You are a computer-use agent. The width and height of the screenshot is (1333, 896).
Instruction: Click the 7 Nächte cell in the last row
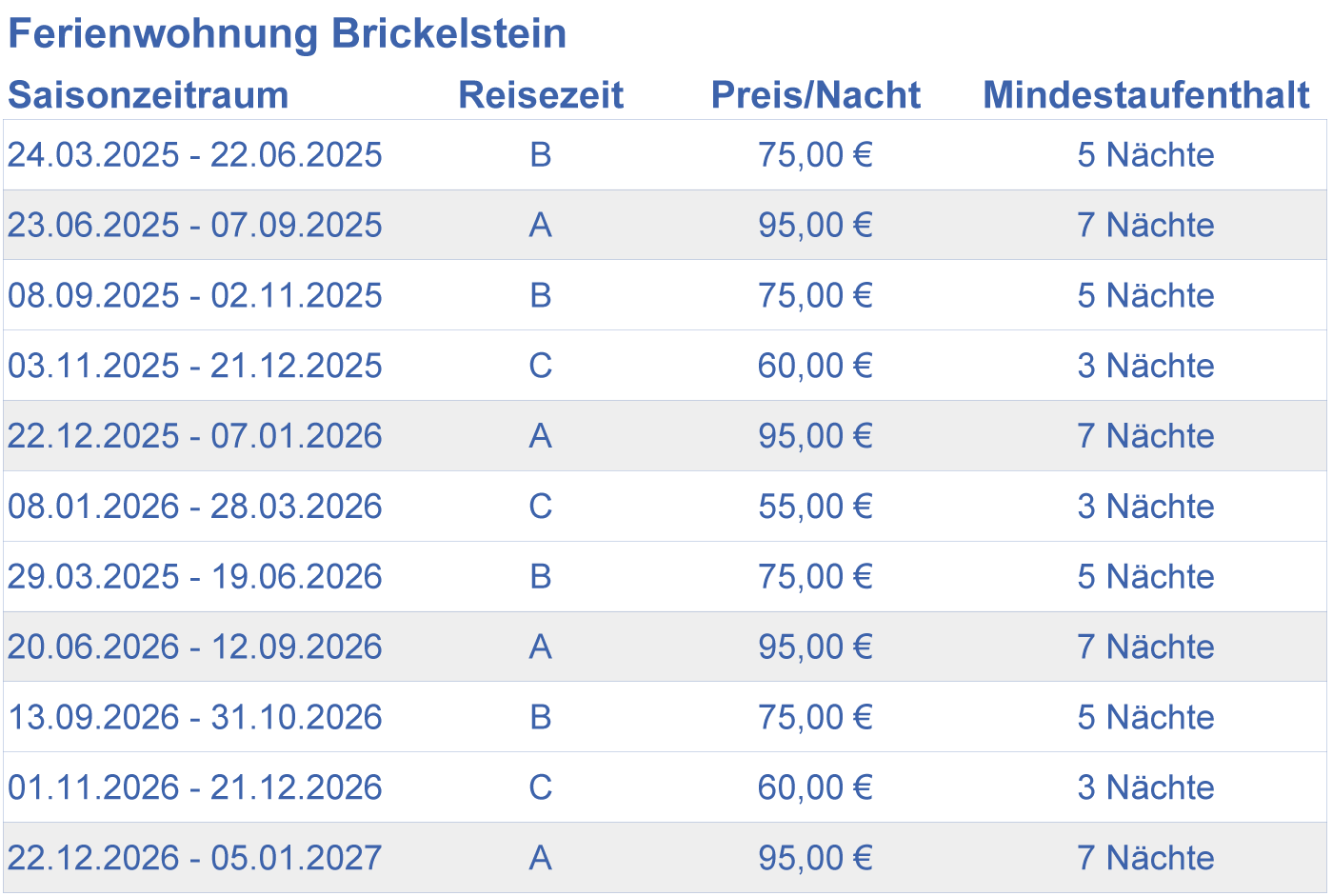[x=1145, y=858]
